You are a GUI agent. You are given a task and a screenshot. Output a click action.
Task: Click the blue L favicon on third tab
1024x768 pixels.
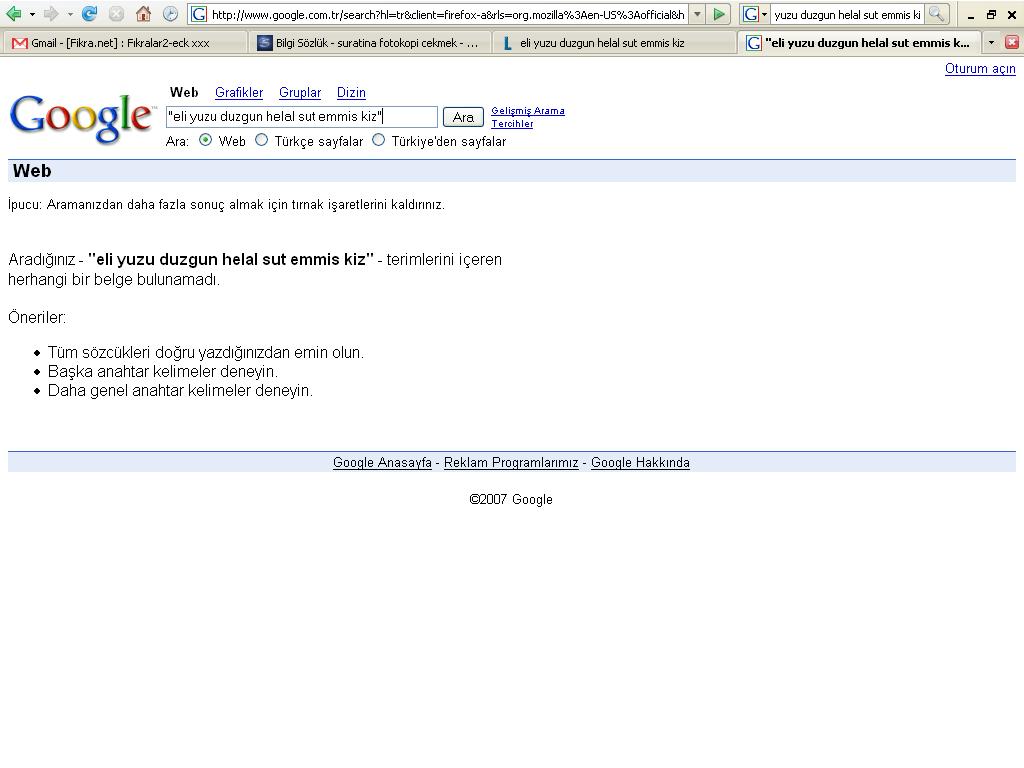coord(507,43)
